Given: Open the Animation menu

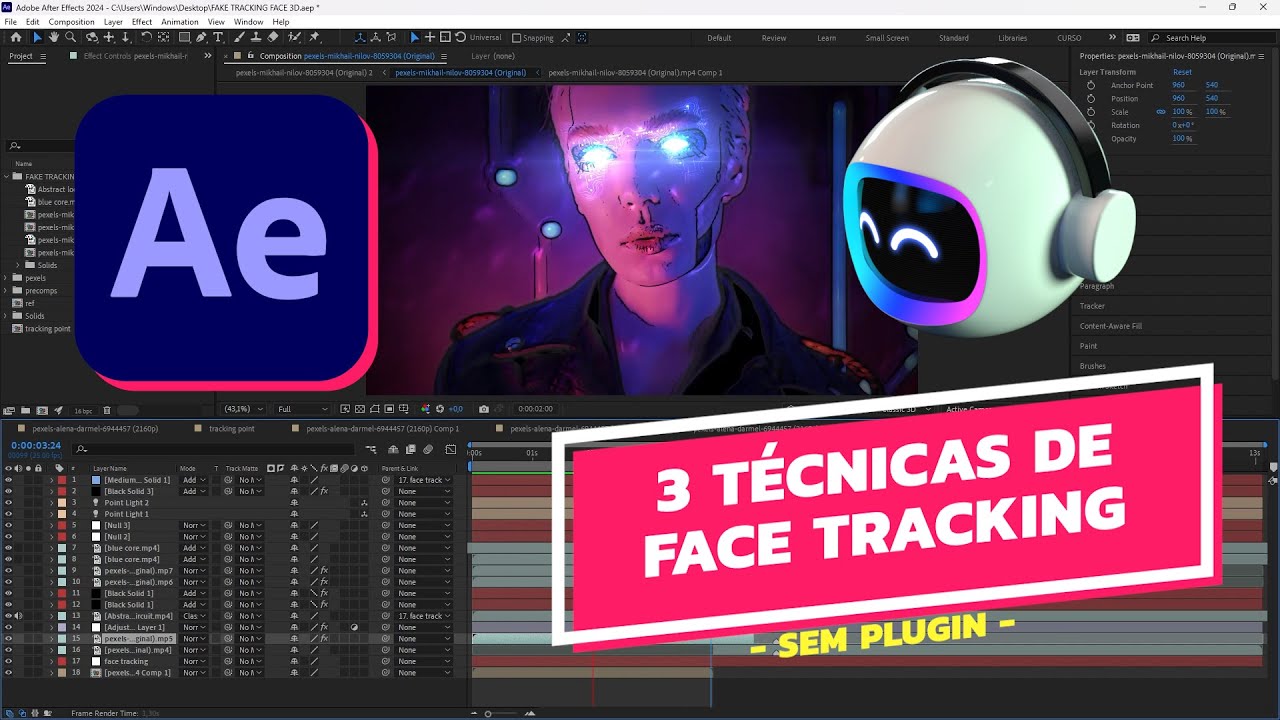Looking at the screenshot, I should tap(180, 22).
